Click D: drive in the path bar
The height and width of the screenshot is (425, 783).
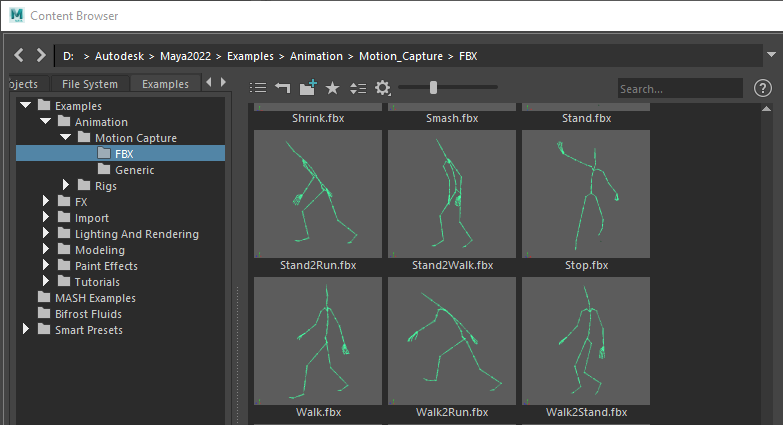(x=68, y=56)
